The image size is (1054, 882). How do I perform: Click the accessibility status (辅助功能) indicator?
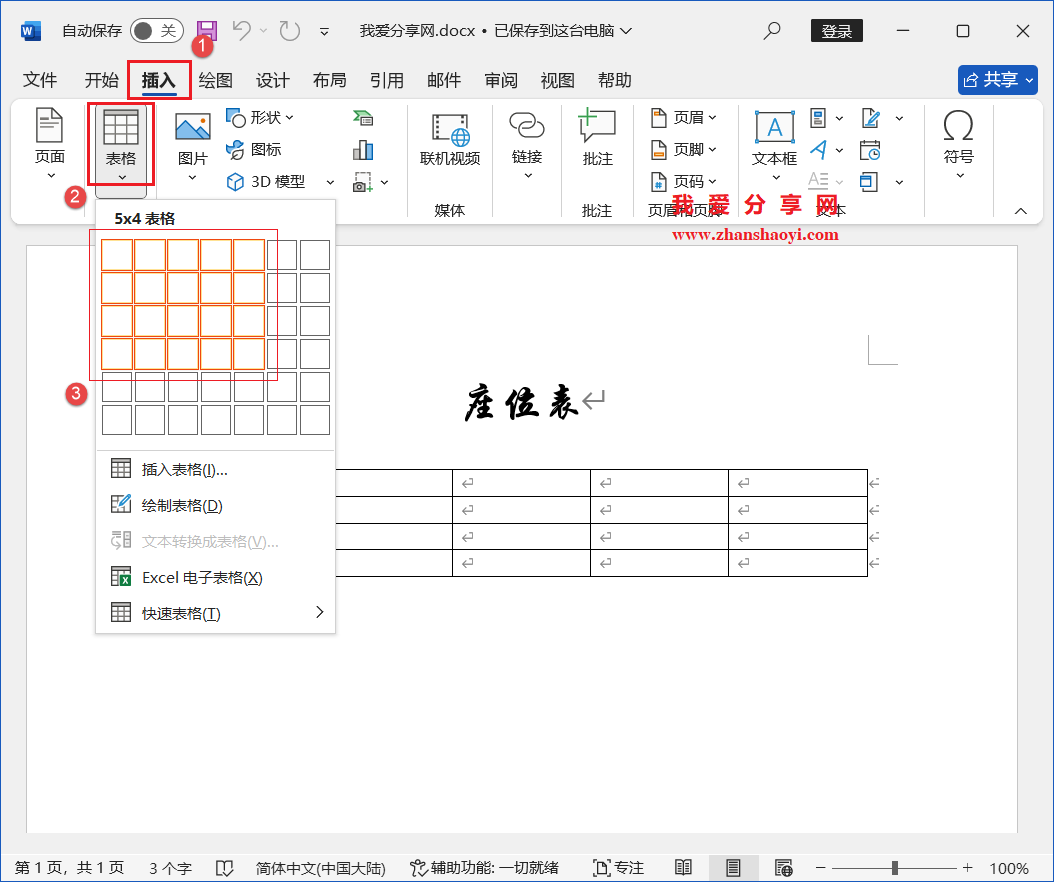484,868
